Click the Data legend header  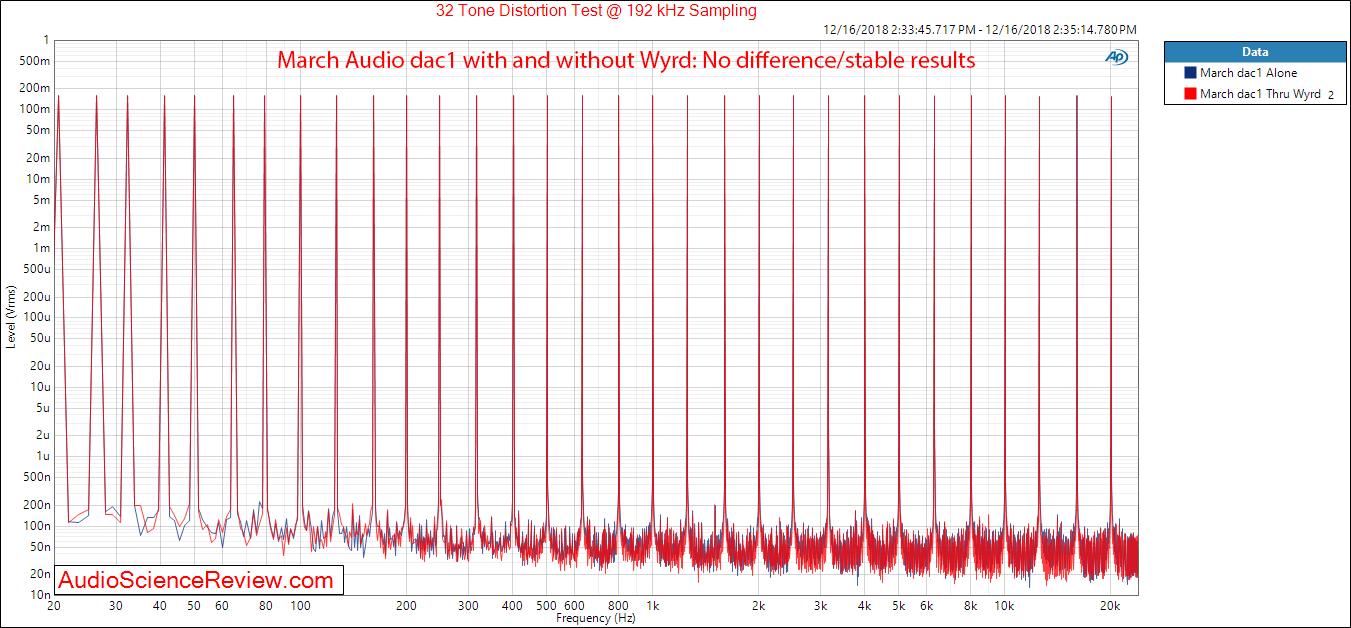click(1255, 52)
